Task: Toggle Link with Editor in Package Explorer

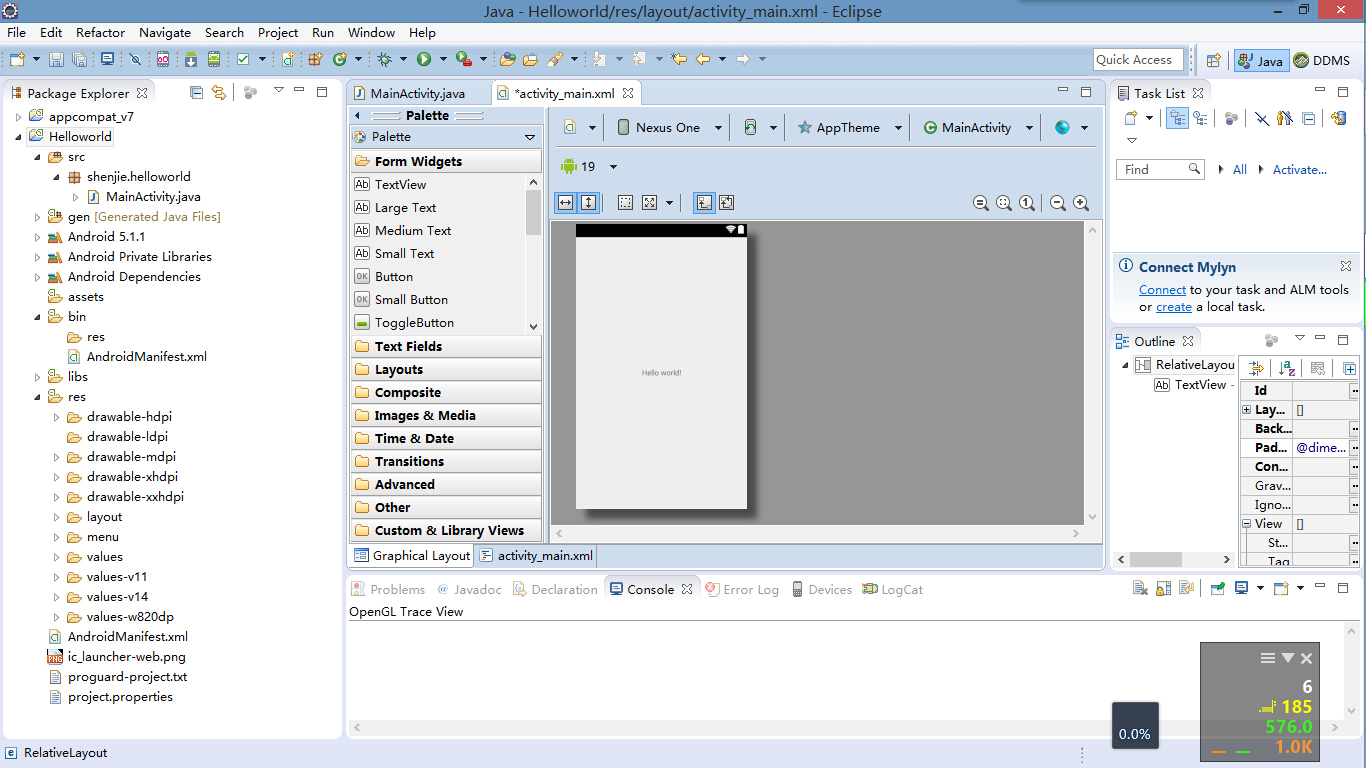Action: pyautogui.click(x=218, y=92)
